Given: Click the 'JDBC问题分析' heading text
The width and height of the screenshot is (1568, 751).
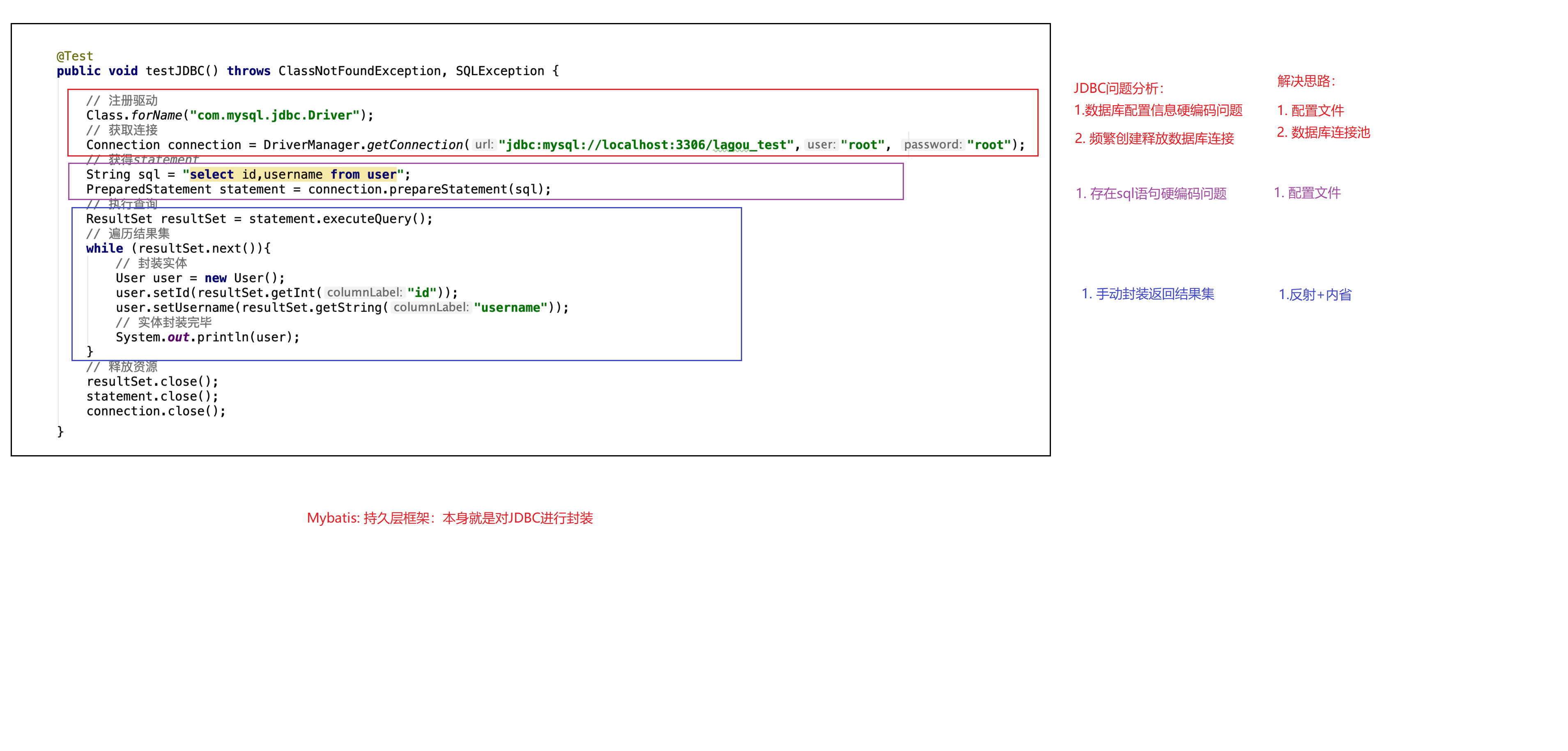Looking at the screenshot, I should click(1118, 89).
